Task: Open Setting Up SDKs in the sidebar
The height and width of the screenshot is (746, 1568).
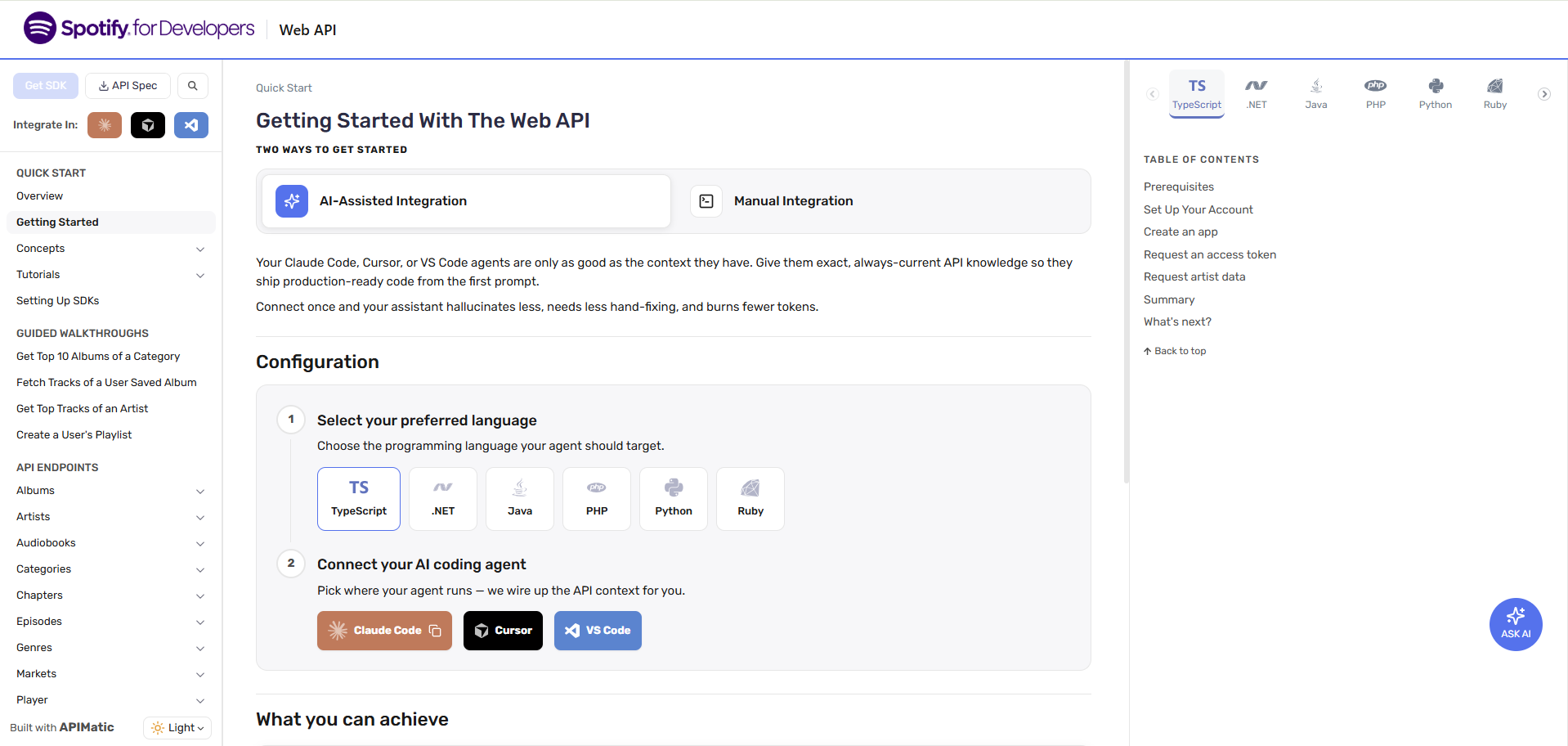Action: pos(57,301)
